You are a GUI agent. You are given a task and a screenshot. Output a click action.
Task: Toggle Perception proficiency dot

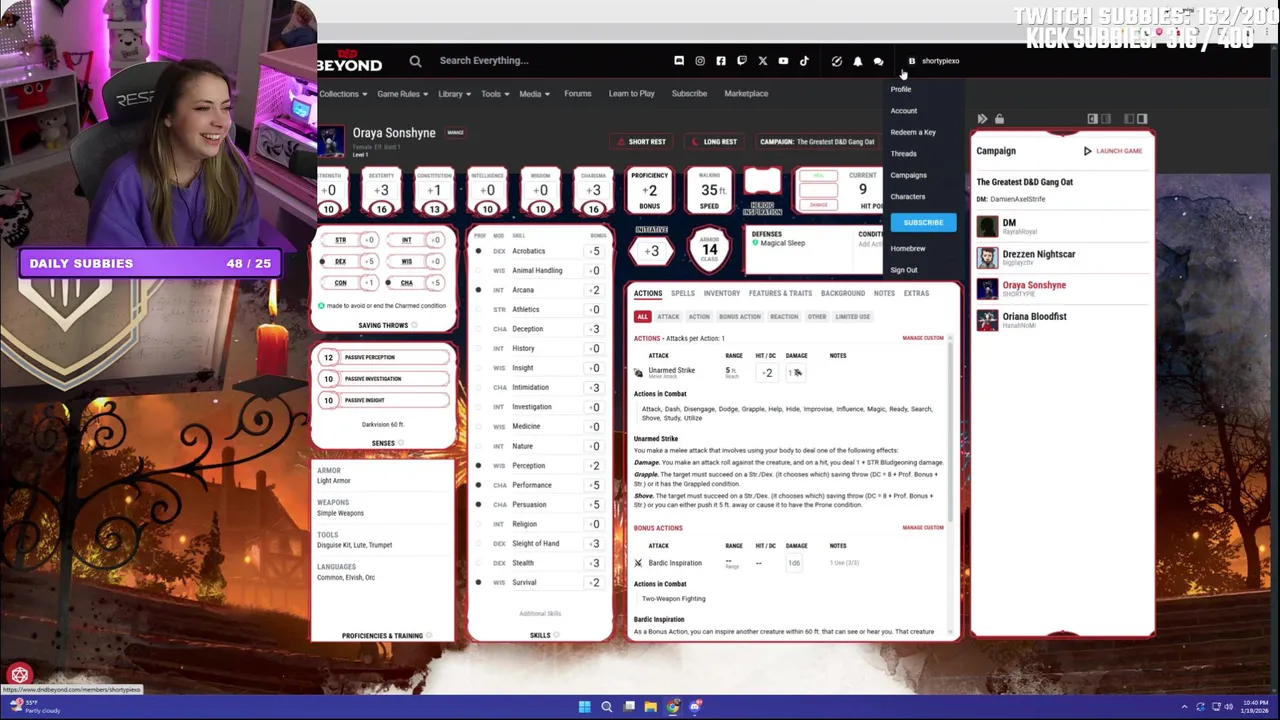[x=478, y=466]
